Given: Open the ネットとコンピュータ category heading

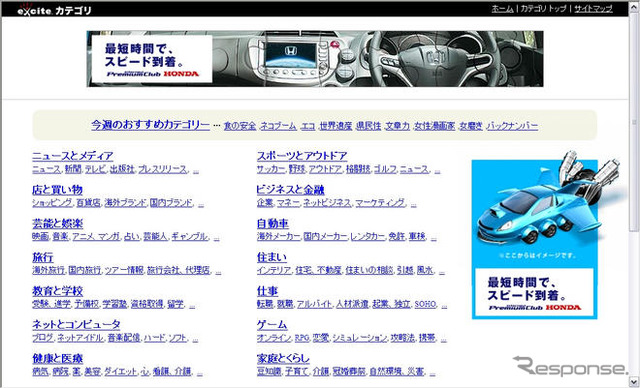Looking at the screenshot, I should pyautogui.click(x=76, y=325).
